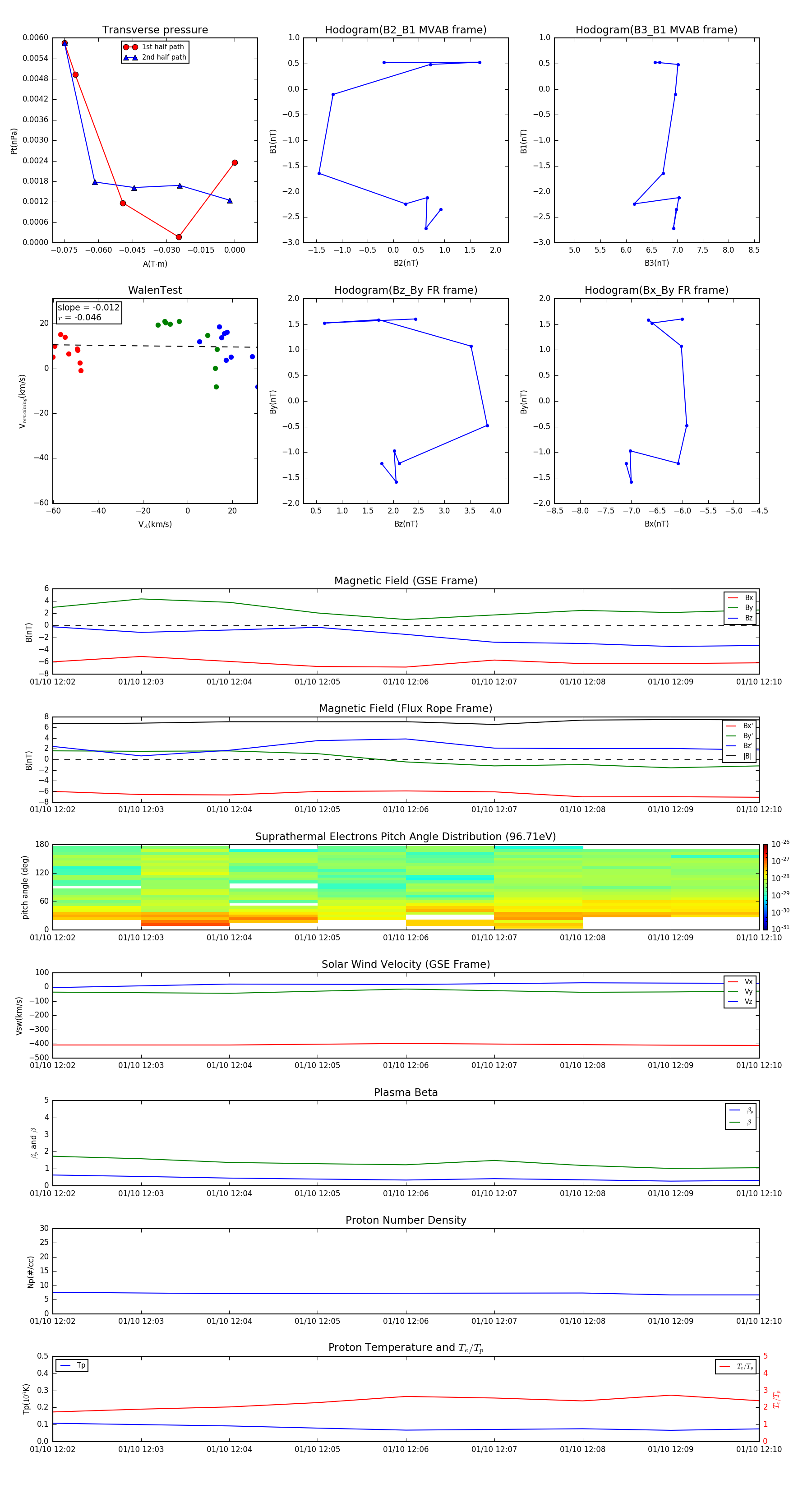Screen dimensions: 812x1489
Task: Click the 'VA(km/s)' x-axis label
Action: pyautogui.click(x=155, y=524)
